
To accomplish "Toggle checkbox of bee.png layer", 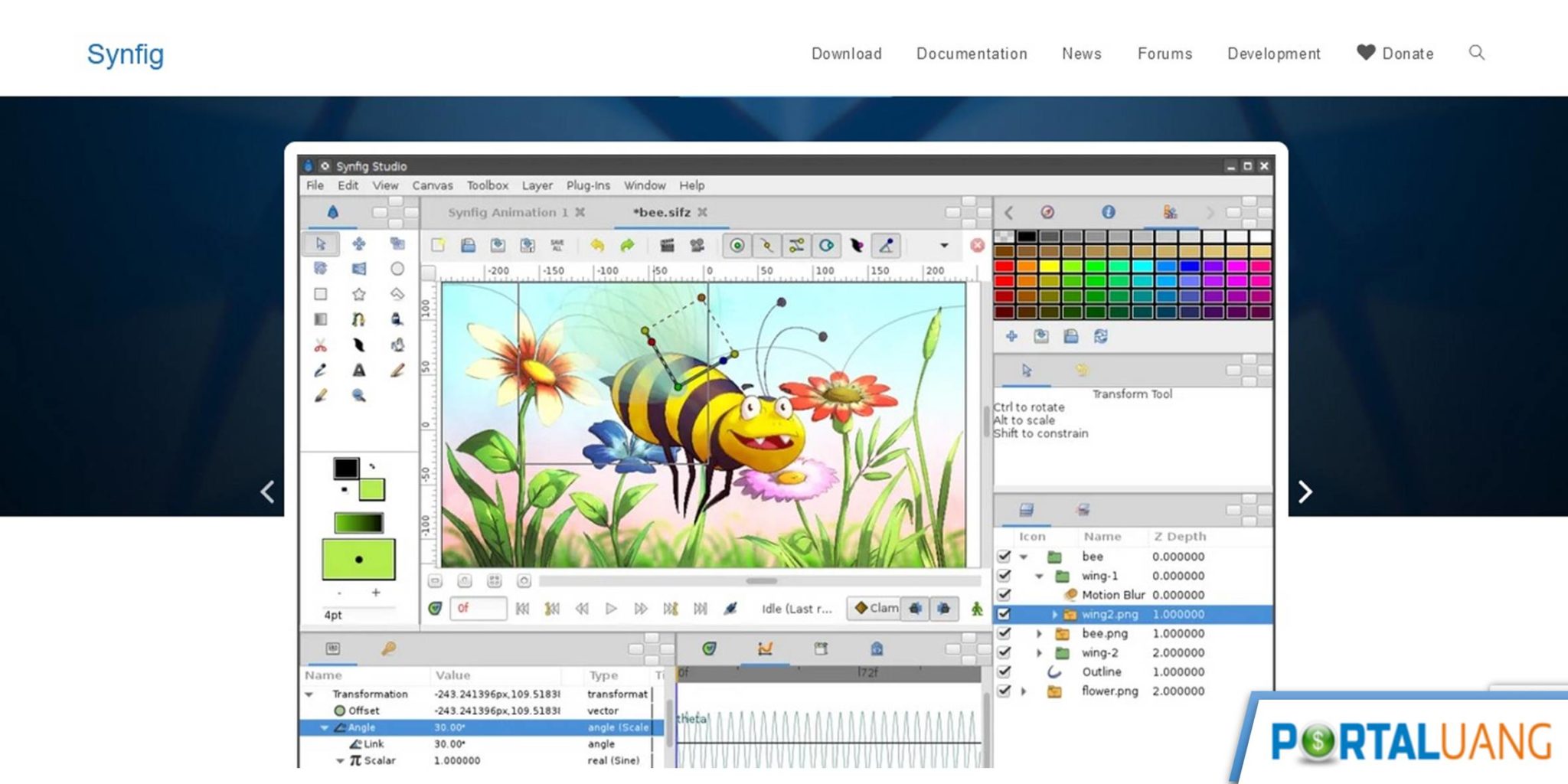I will tap(1004, 633).
